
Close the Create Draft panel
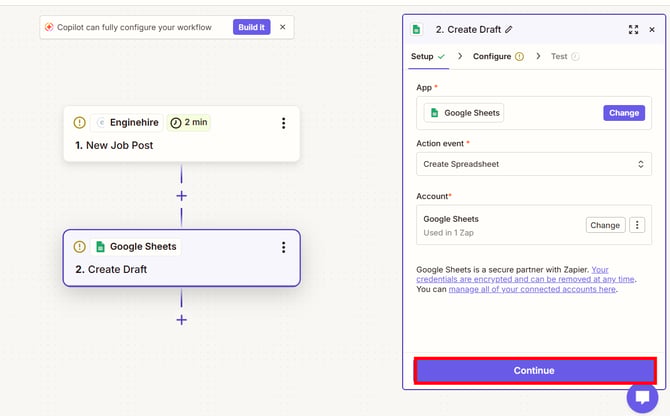(652, 29)
